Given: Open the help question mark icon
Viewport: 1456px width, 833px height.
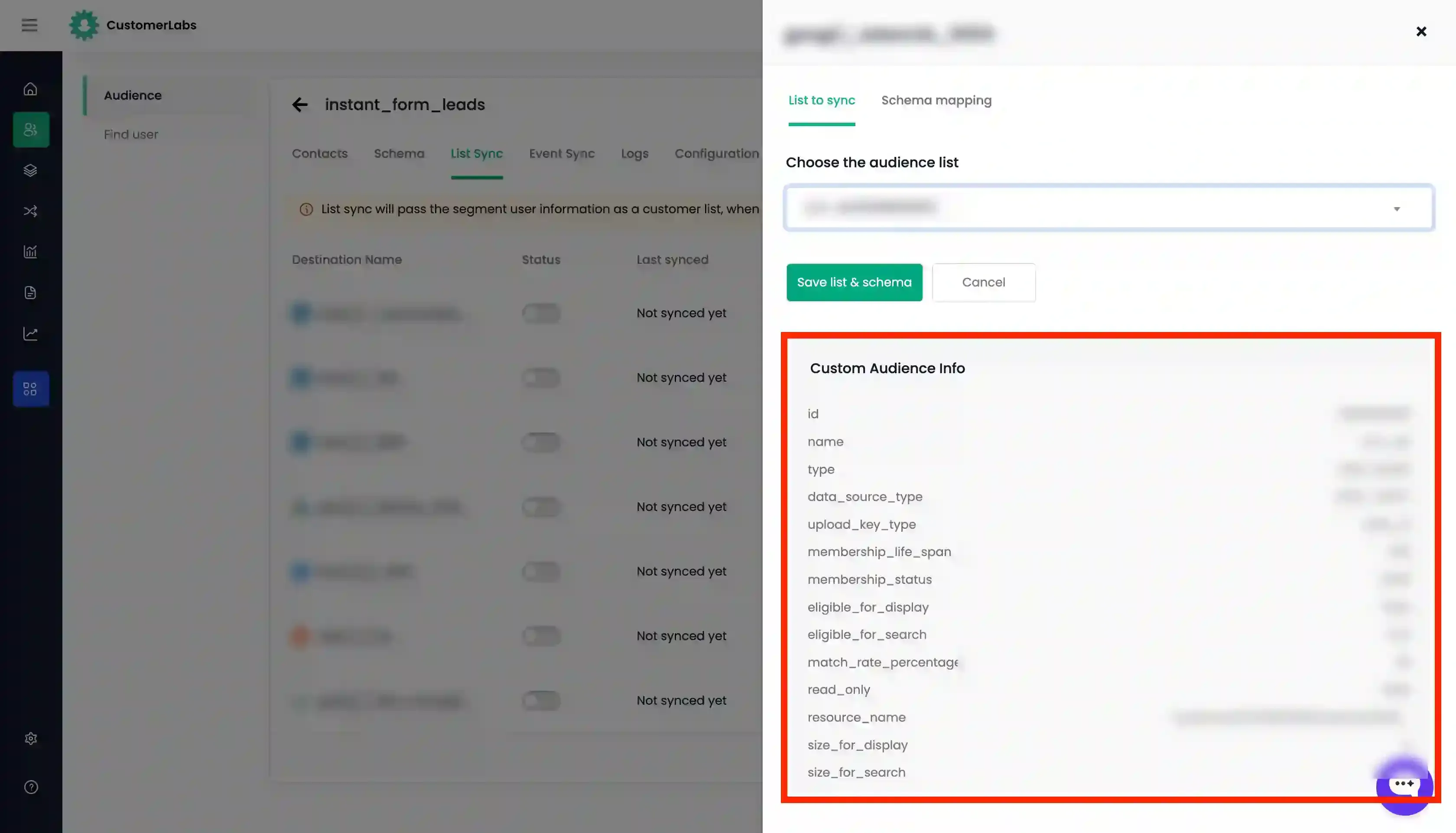Looking at the screenshot, I should [31, 787].
